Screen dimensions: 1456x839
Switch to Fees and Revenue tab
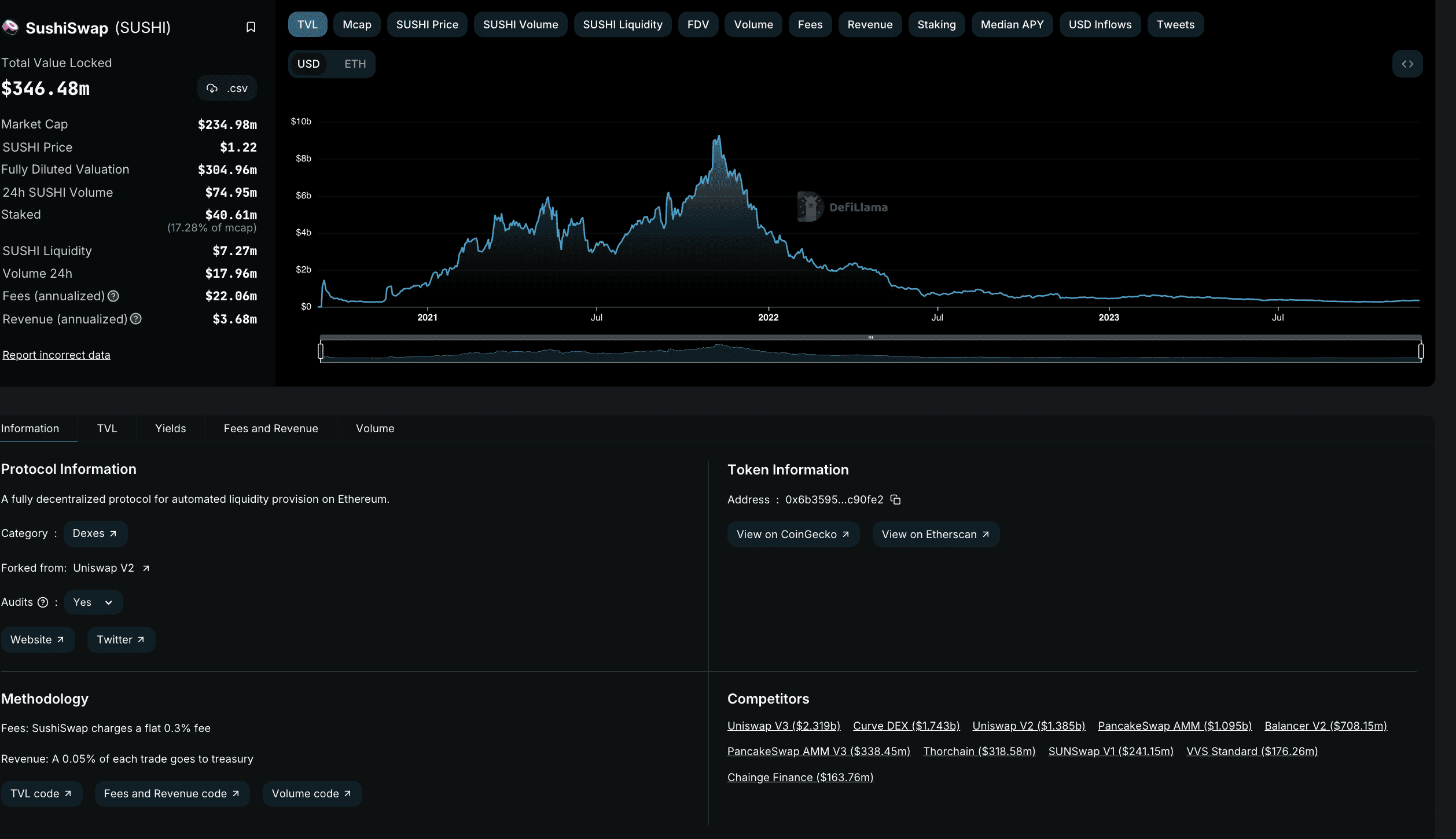pos(270,428)
